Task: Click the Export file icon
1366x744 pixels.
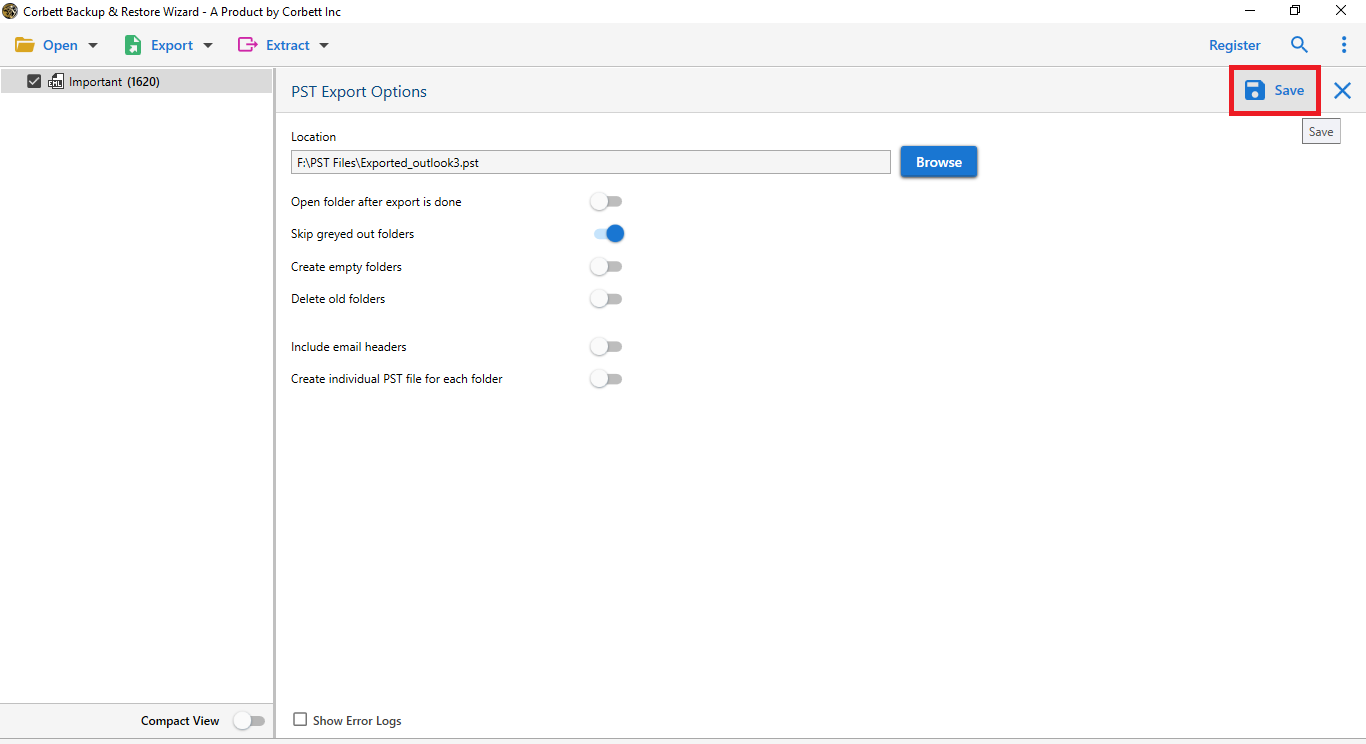Action: click(x=133, y=45)
